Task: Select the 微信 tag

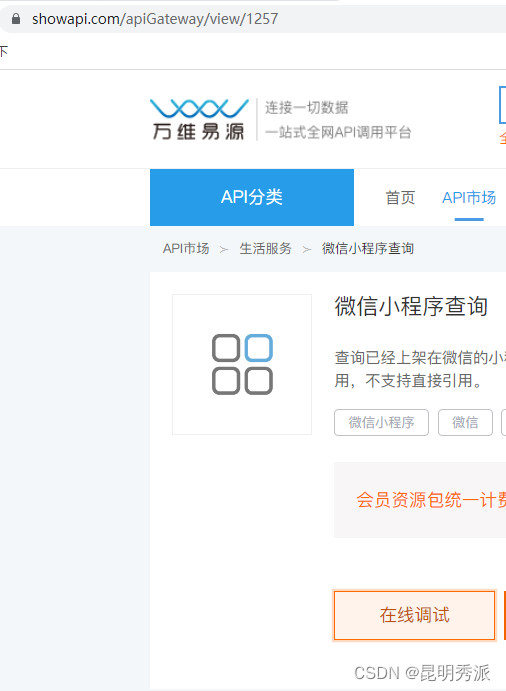Action: pos(465,422)
